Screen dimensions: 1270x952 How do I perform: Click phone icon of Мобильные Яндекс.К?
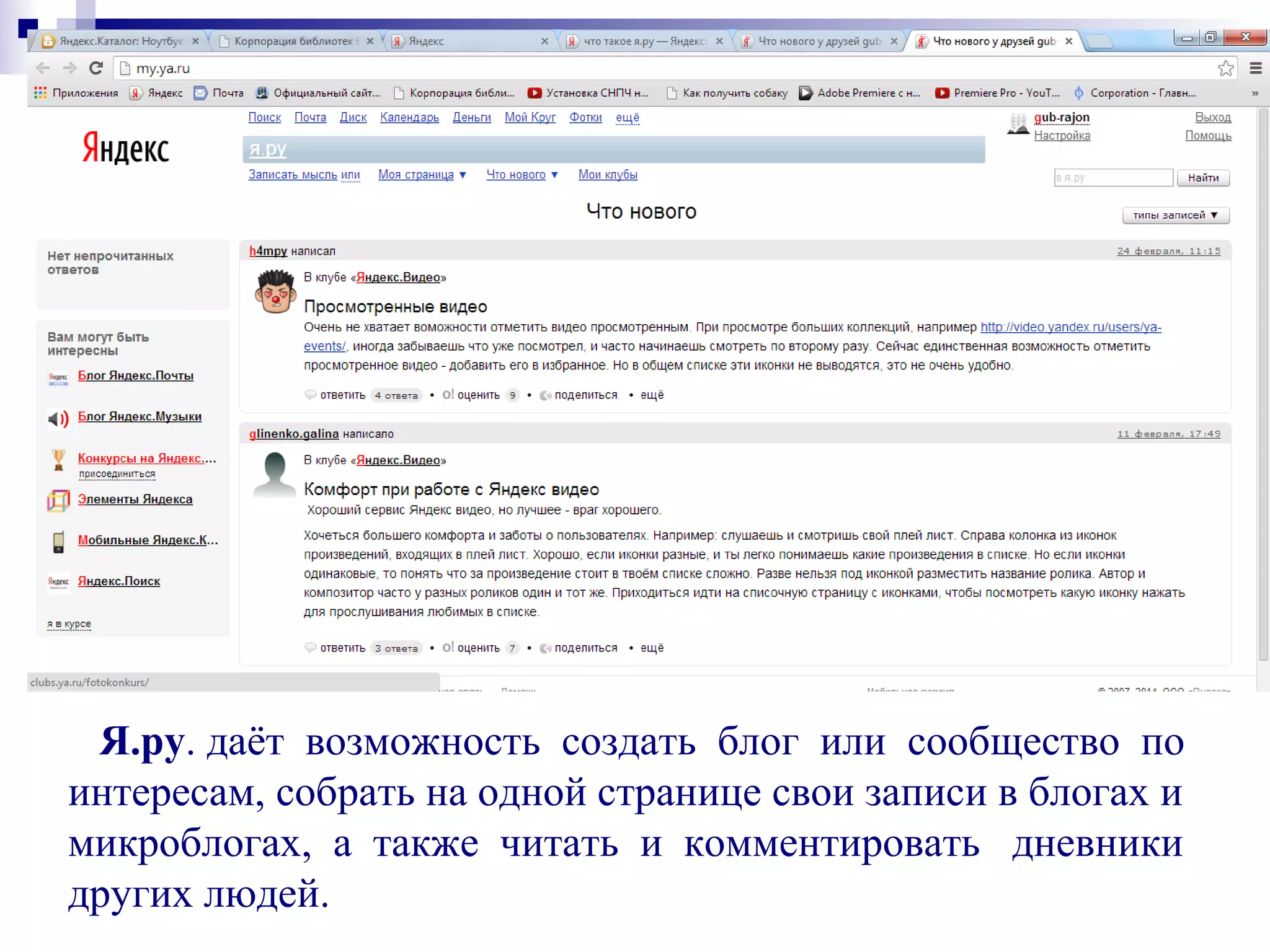pyautogui.click(x=58, y=542)
